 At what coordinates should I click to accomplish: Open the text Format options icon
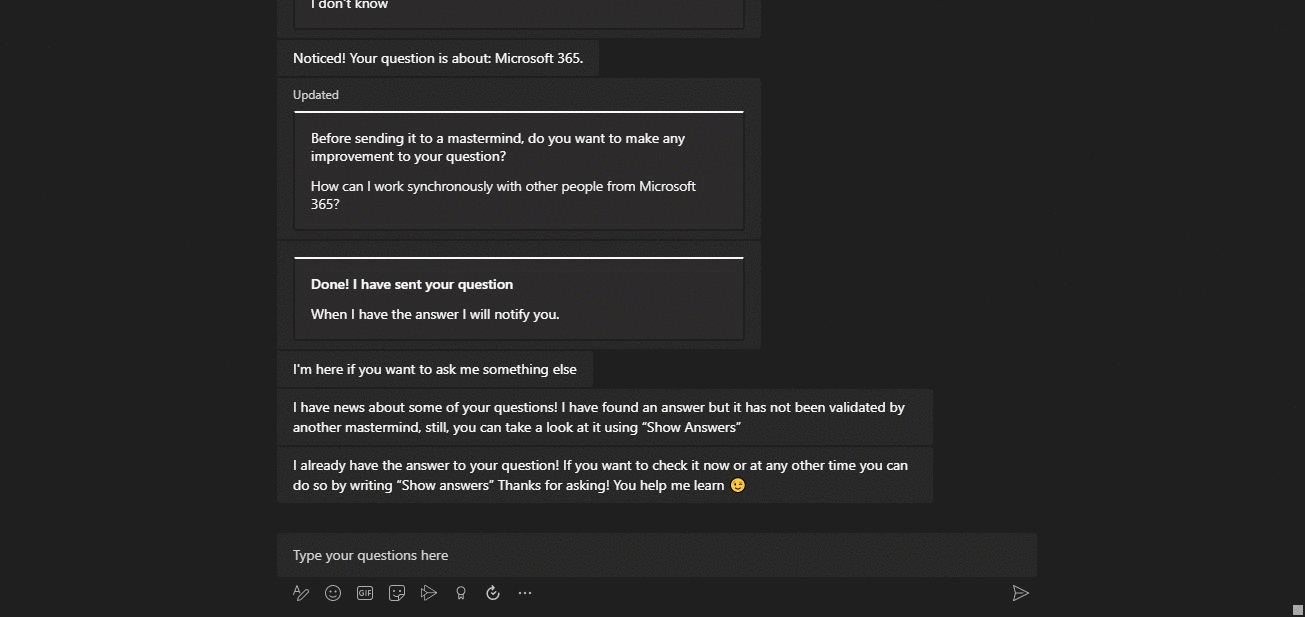(300, 593)
